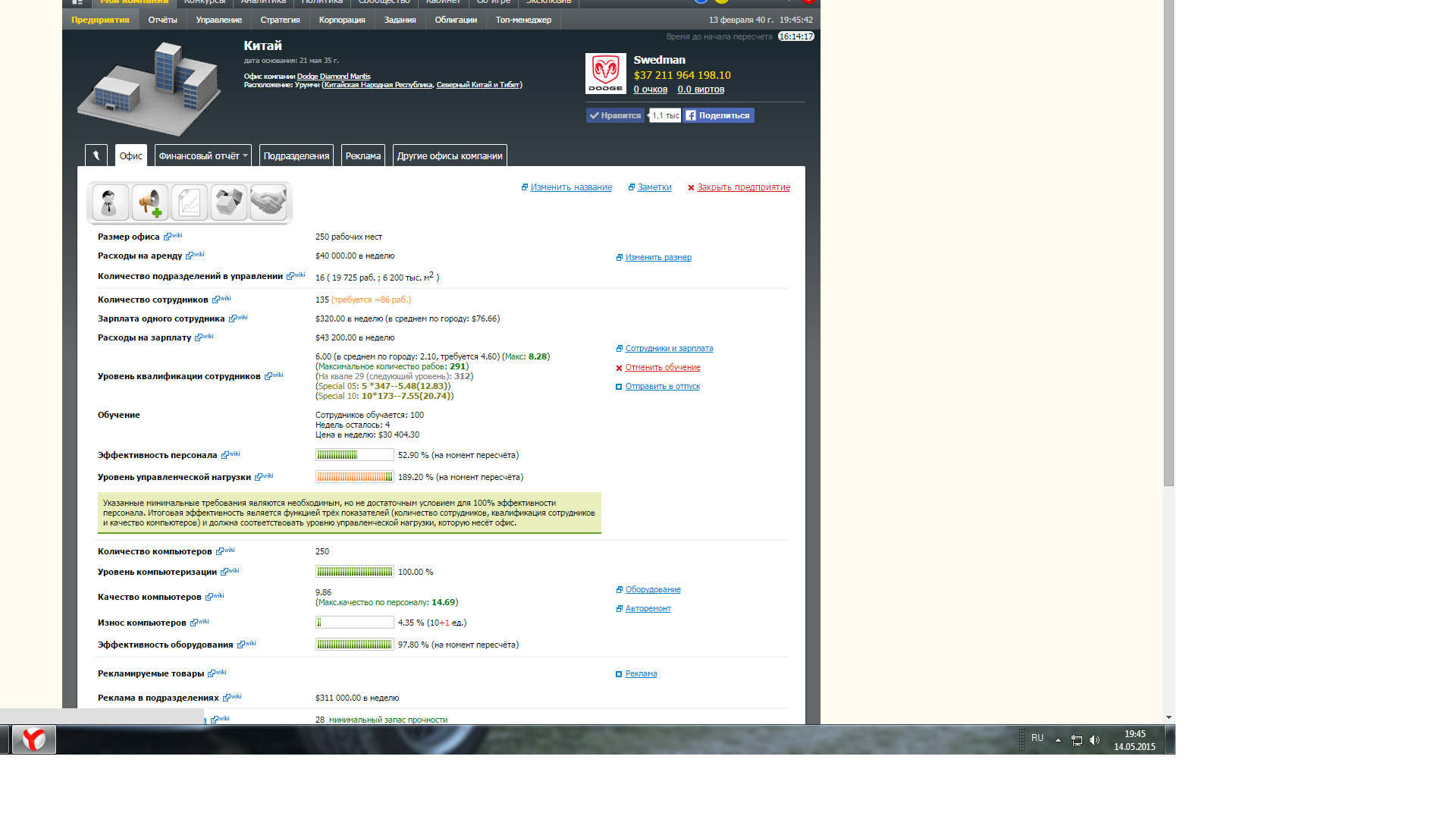This screenshot has width=1456, height=819.
Task: Switch to the Подразделения tab
Action: click(x=297, y=155)
